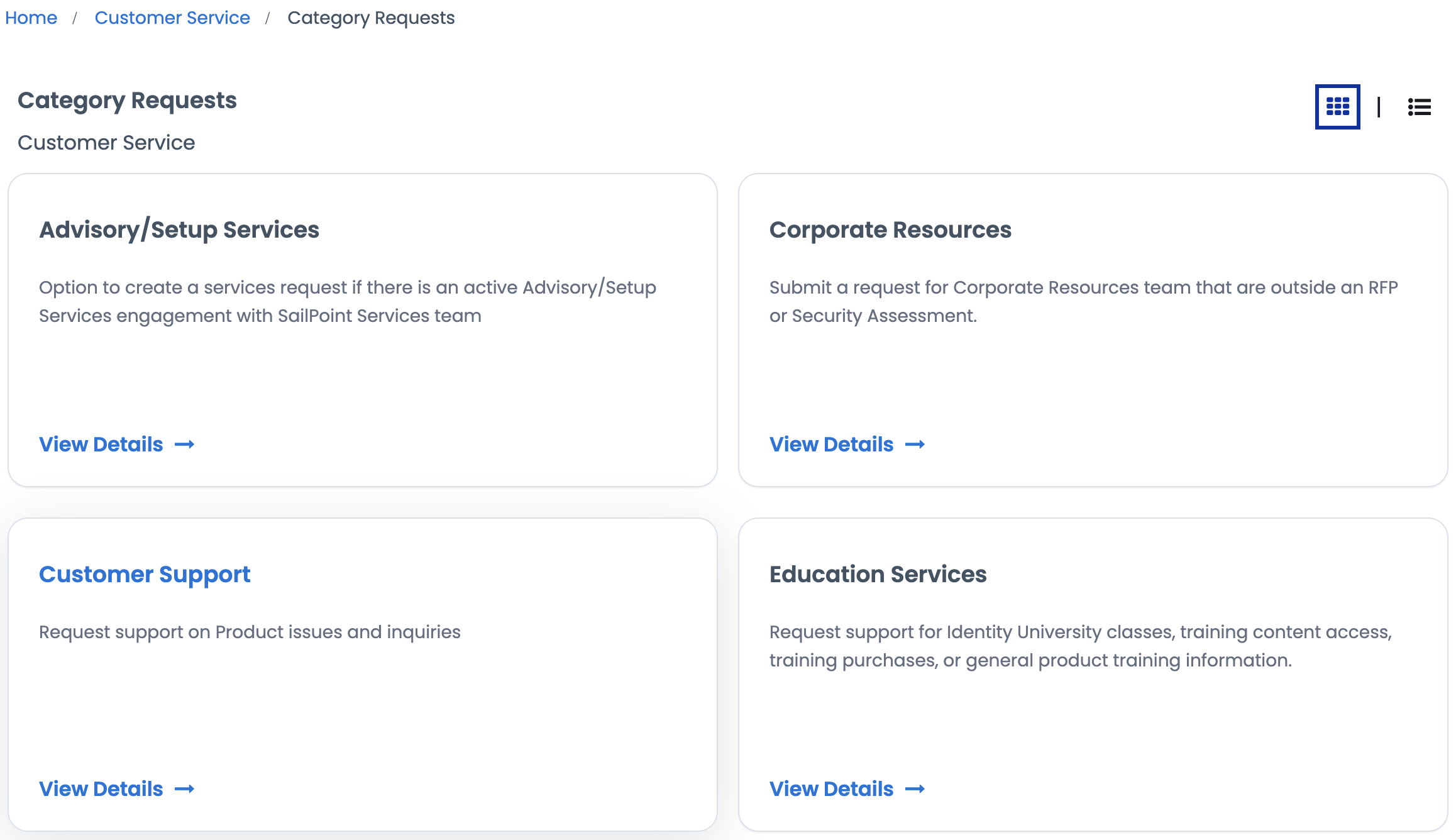Open the Education Services card
1456x840 pixels.
click(x=878, y=574)
